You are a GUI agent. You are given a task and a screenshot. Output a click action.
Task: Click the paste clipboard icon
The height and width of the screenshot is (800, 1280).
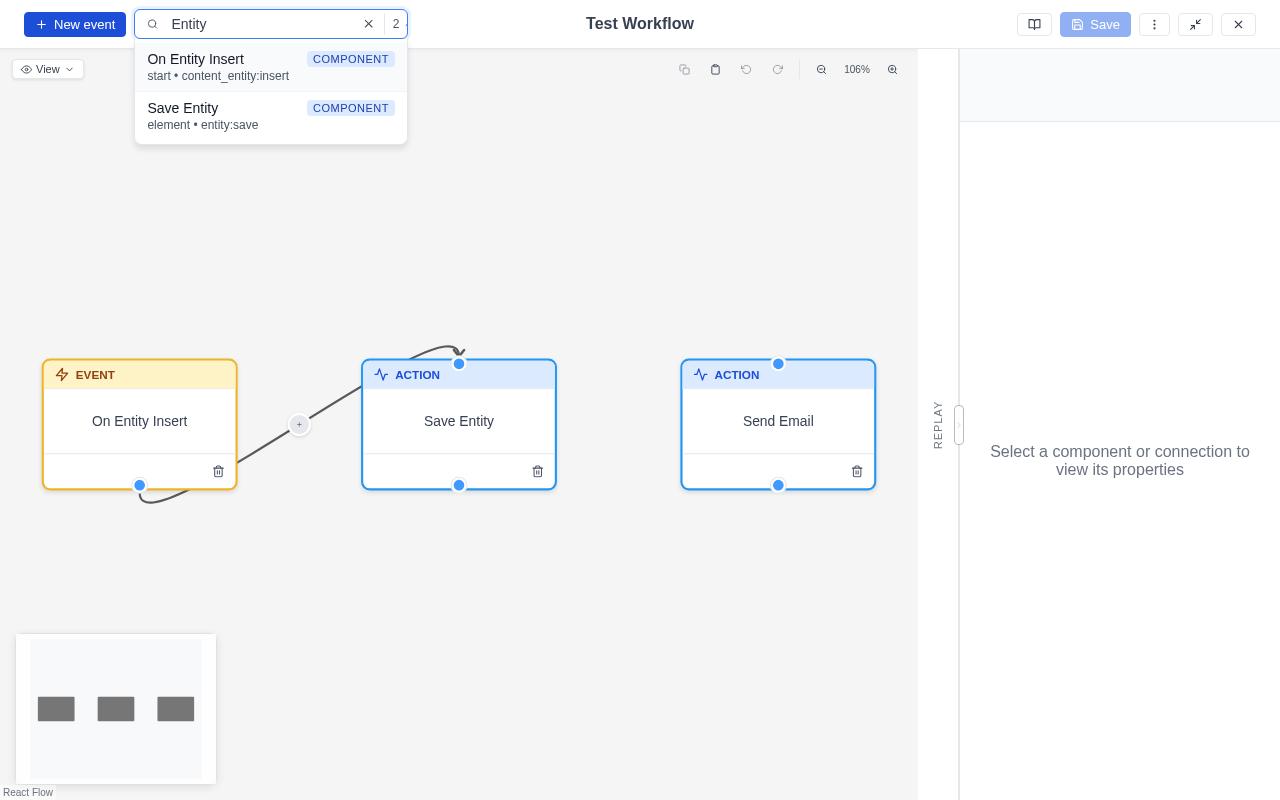[x=715, y=70]
